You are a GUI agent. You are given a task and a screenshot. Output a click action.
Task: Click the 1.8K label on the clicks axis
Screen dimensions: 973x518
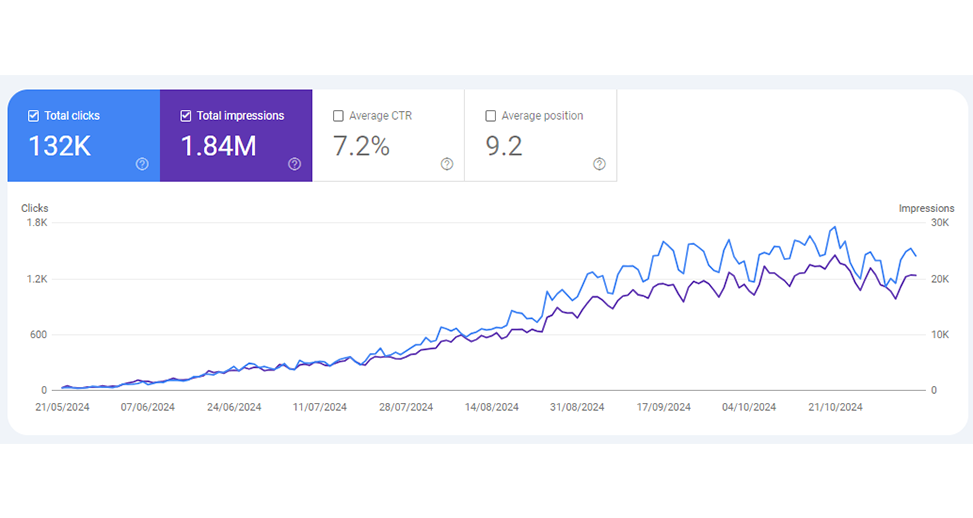pos(37,222)
